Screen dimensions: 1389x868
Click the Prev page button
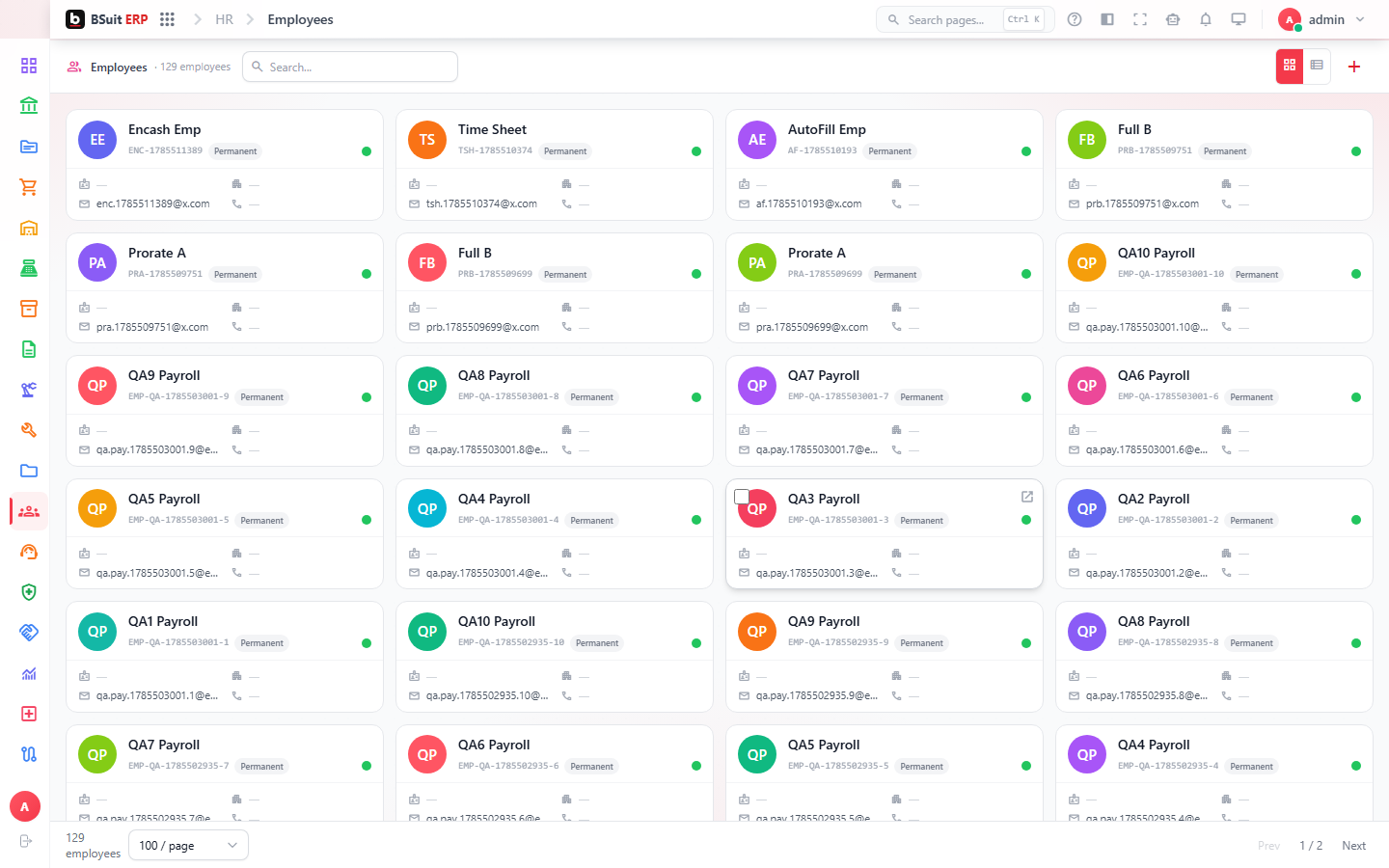click(1268, 846)
